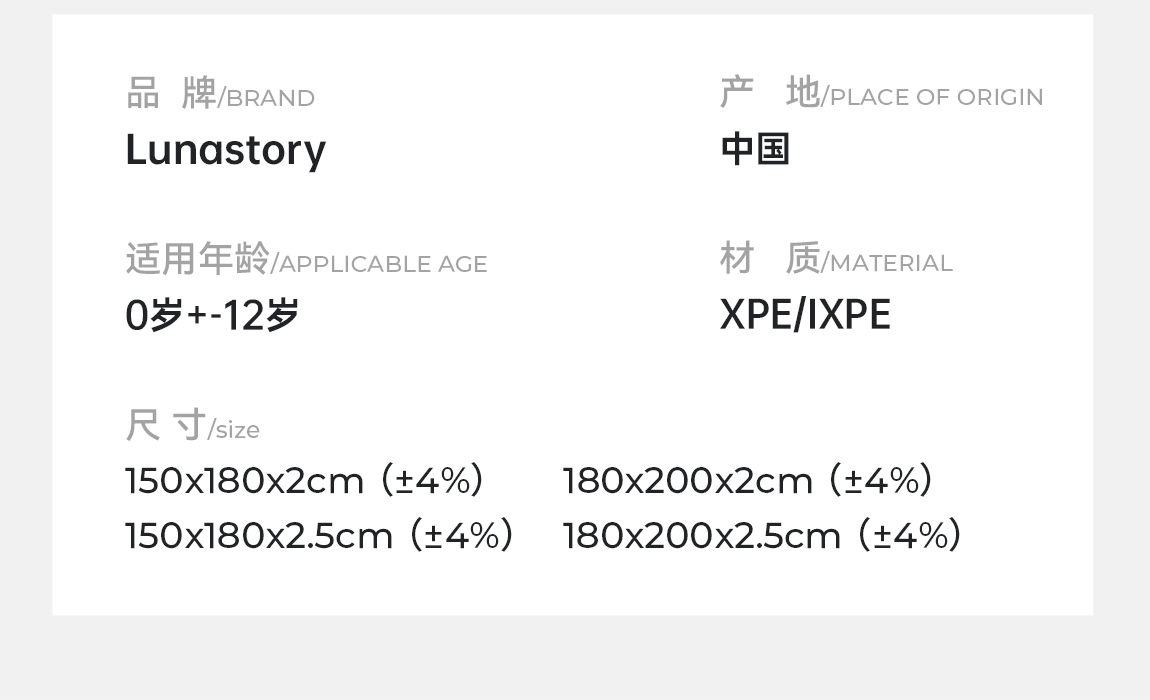Select the 中国 origin value
The image size is (1150, 700).
click(755, 149)
